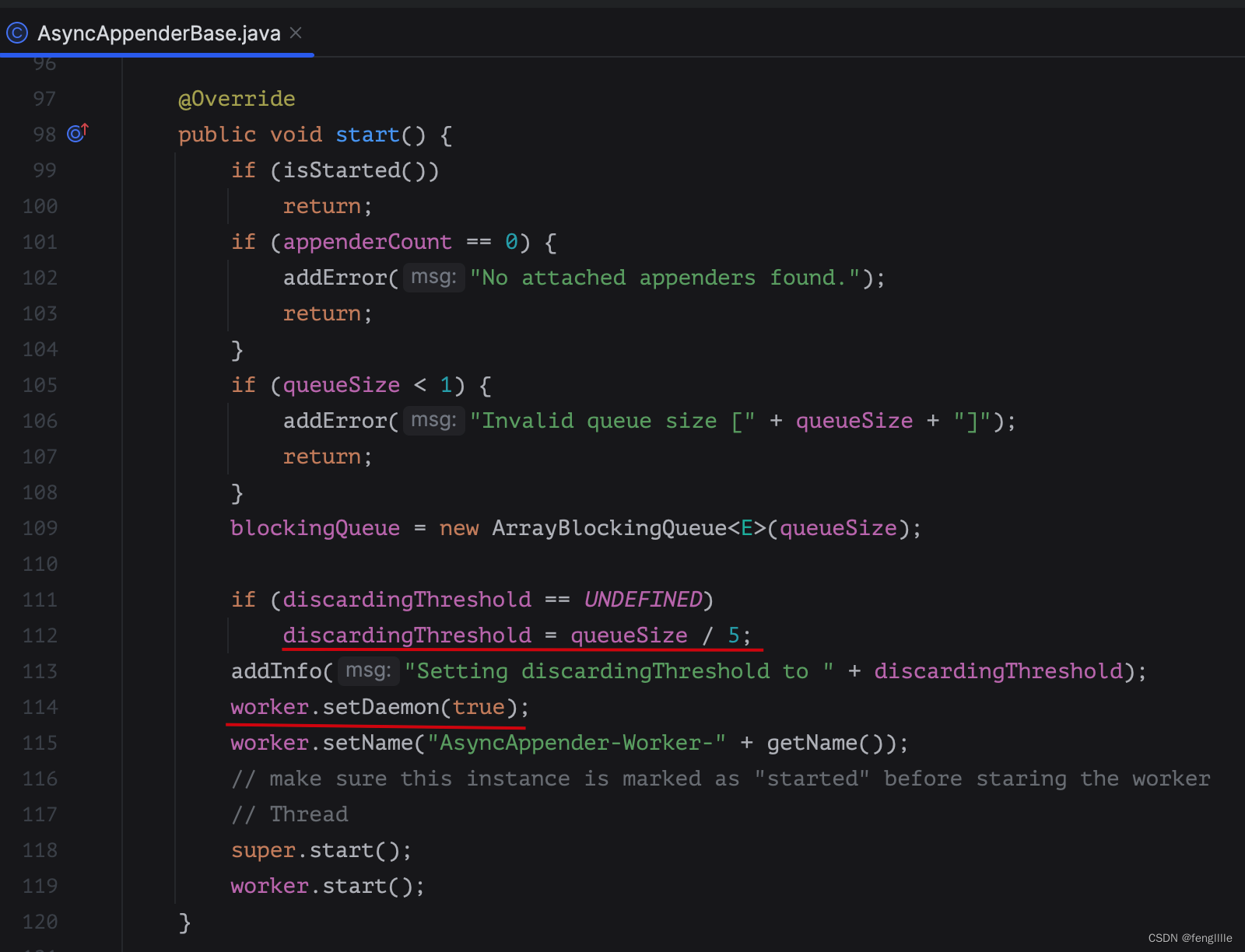1245x952 pixels.
Task: Click the override gutter icon at line 98
Action: coord(78,133)
